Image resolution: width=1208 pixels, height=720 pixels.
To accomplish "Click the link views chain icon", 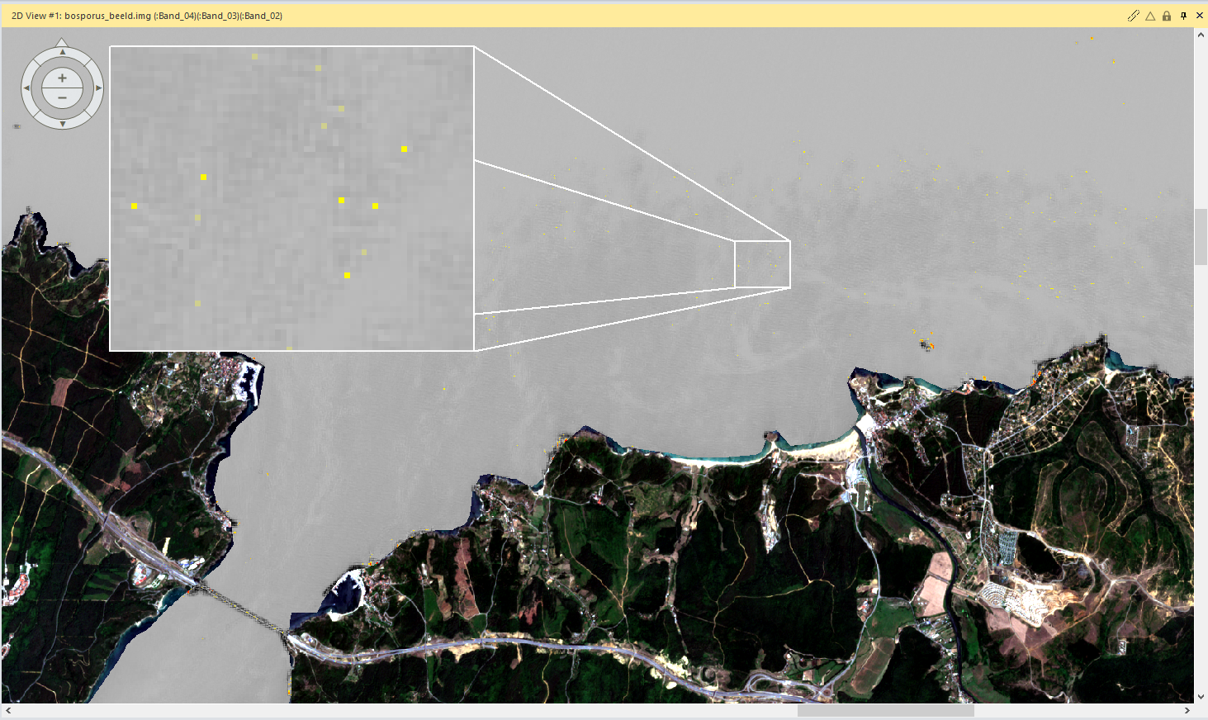I will coord(1133,15).
